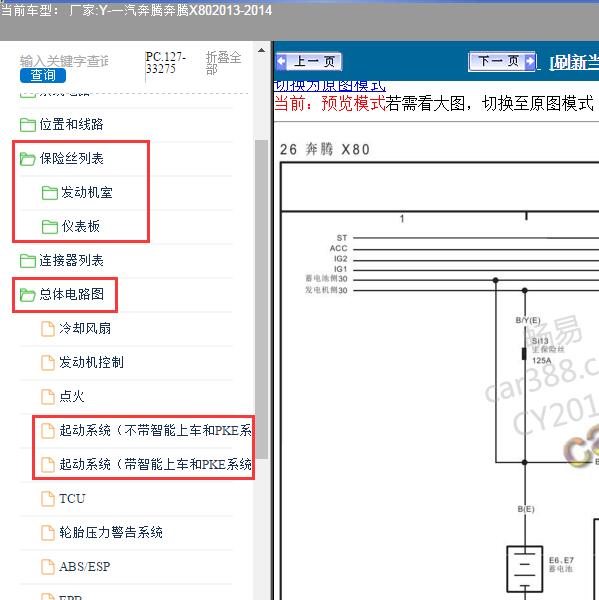Click the 26 奔腾 X80 diagram title

[325, 149]
